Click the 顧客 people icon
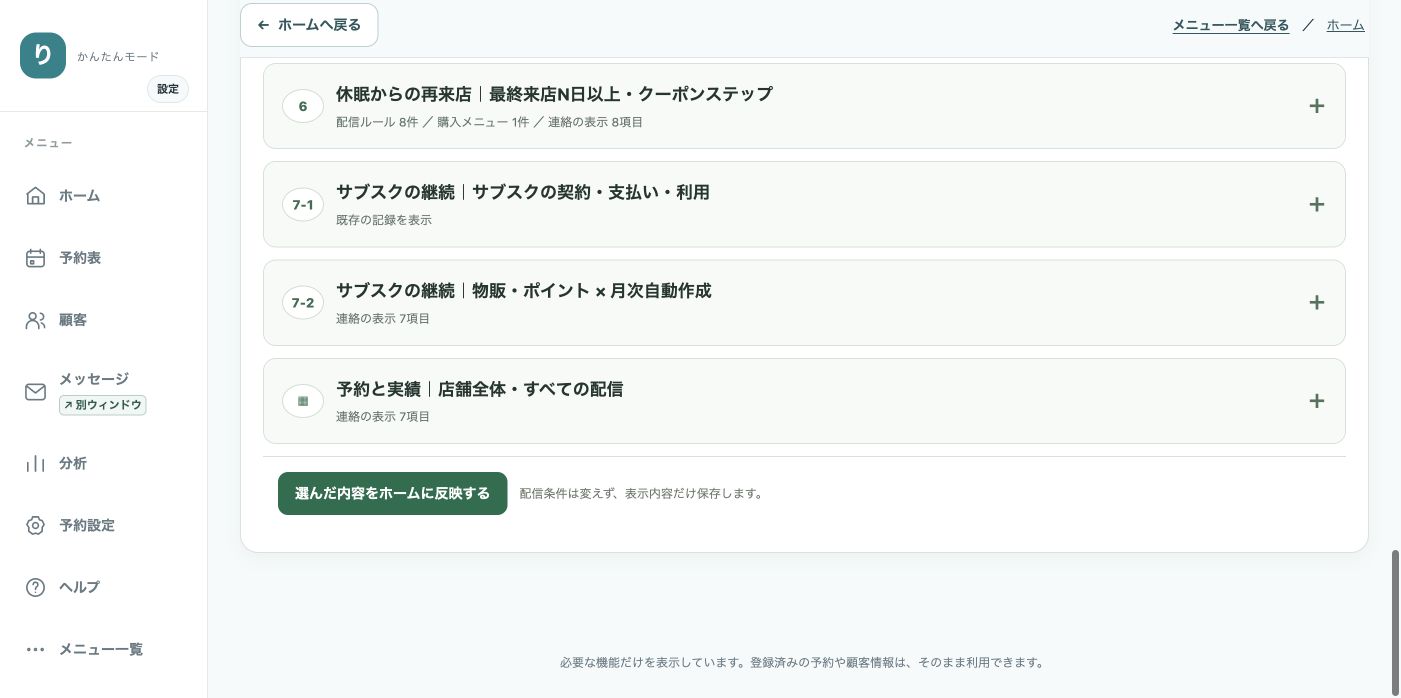Image resolution: width=1401 pixels, height=698 pixels. 35,320
